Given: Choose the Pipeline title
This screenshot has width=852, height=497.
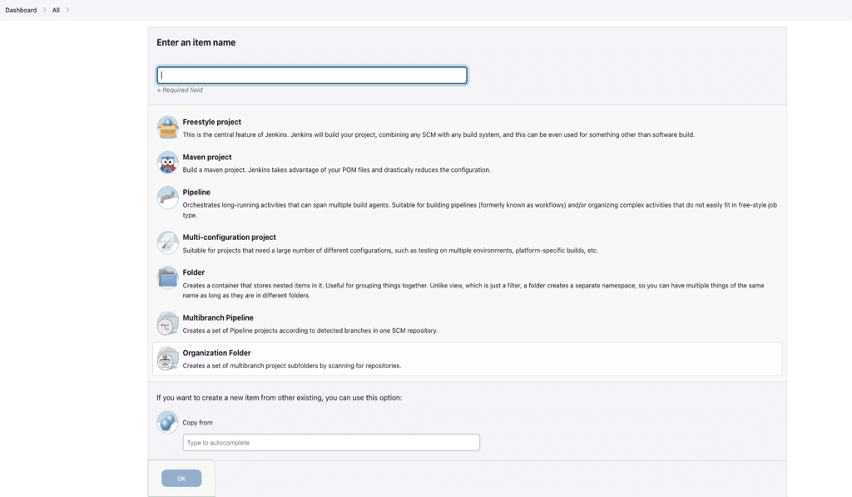Looking at the screenshot, I should coord(196,192).
